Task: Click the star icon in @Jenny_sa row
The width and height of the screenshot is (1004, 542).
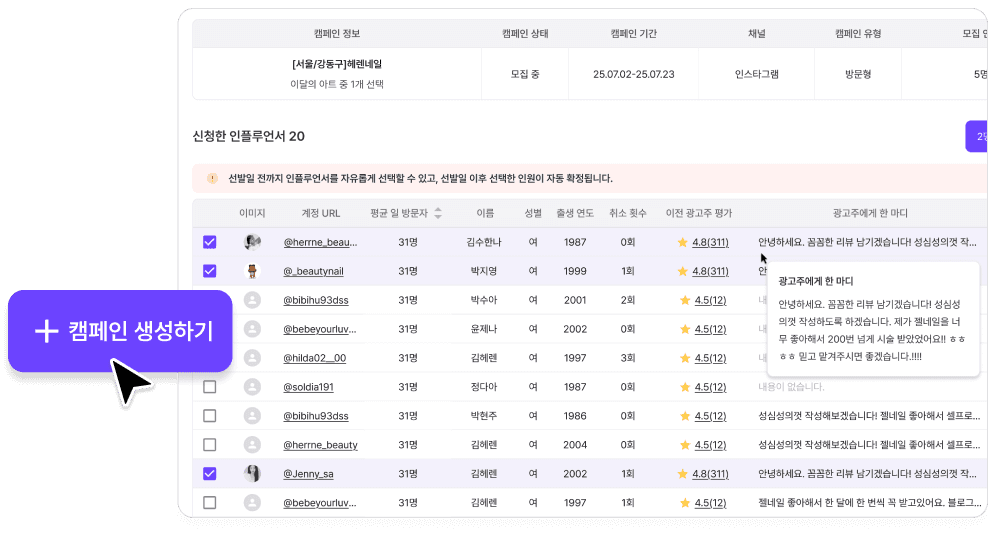Action: 683,473
